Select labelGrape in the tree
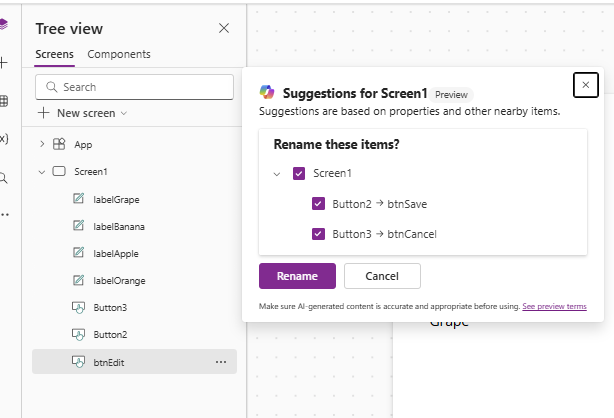The height and width of the screenshot is (418, 614). (116, 199)
